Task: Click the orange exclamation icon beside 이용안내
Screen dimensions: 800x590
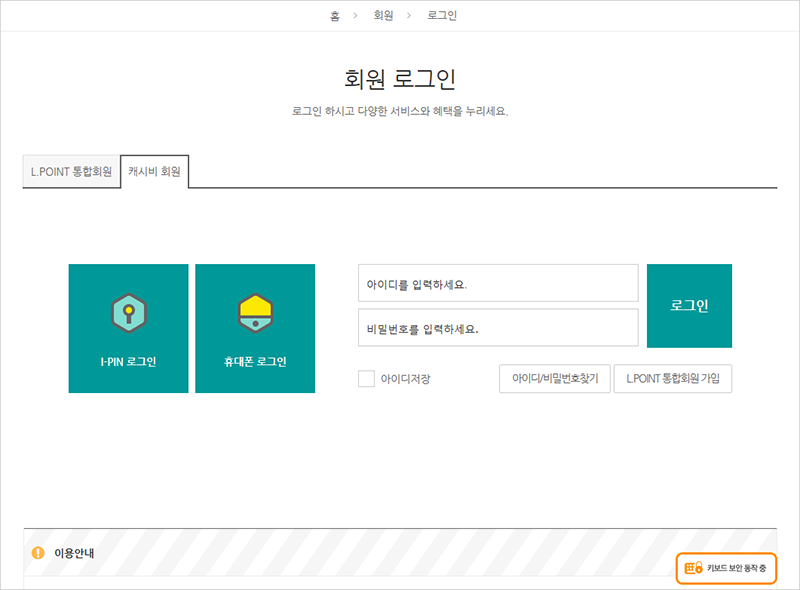Action: tap(38, 553)
